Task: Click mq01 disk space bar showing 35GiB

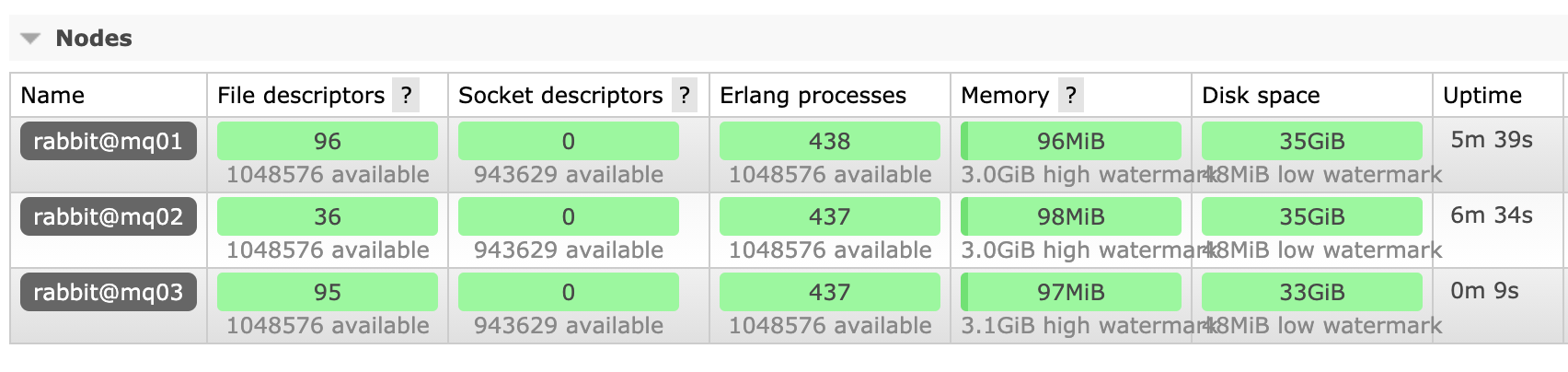Action: (x=1312, y=141)
